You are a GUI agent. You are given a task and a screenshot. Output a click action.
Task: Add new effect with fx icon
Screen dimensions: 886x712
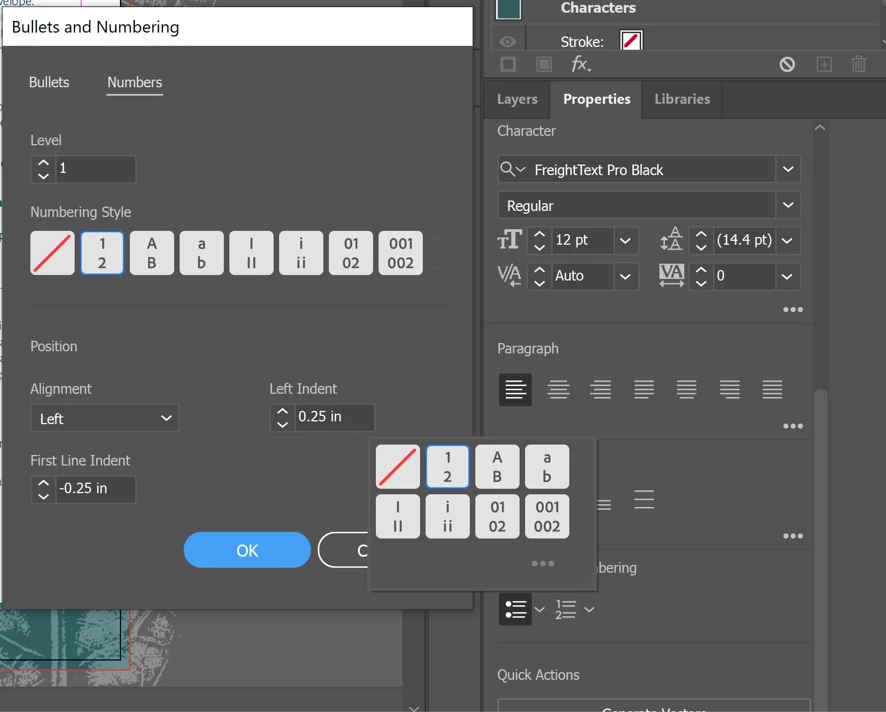click(x=580, y=64)
